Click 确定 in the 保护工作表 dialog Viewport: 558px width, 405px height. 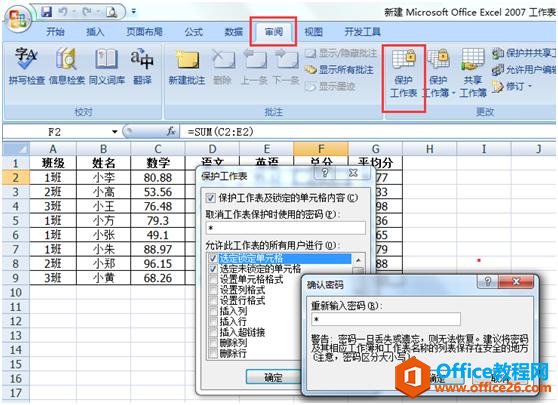click(x=273, y=377)
